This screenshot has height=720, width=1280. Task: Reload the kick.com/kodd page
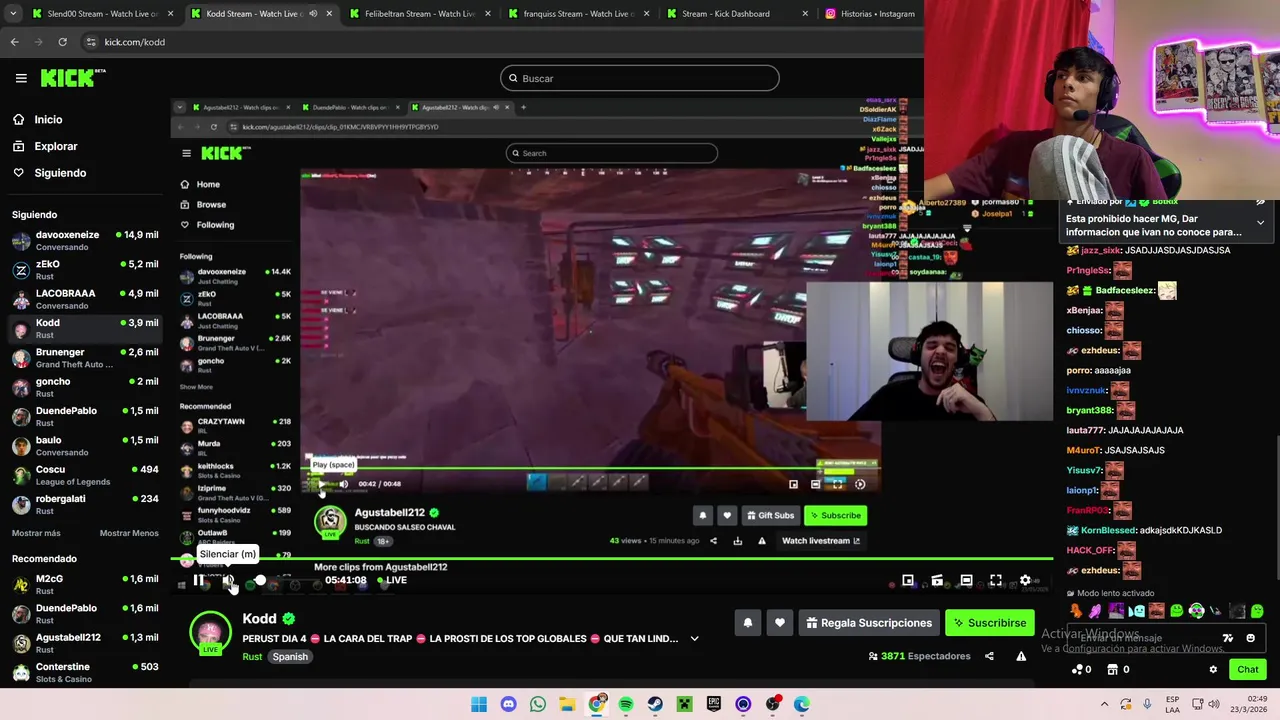pos(62,42)
